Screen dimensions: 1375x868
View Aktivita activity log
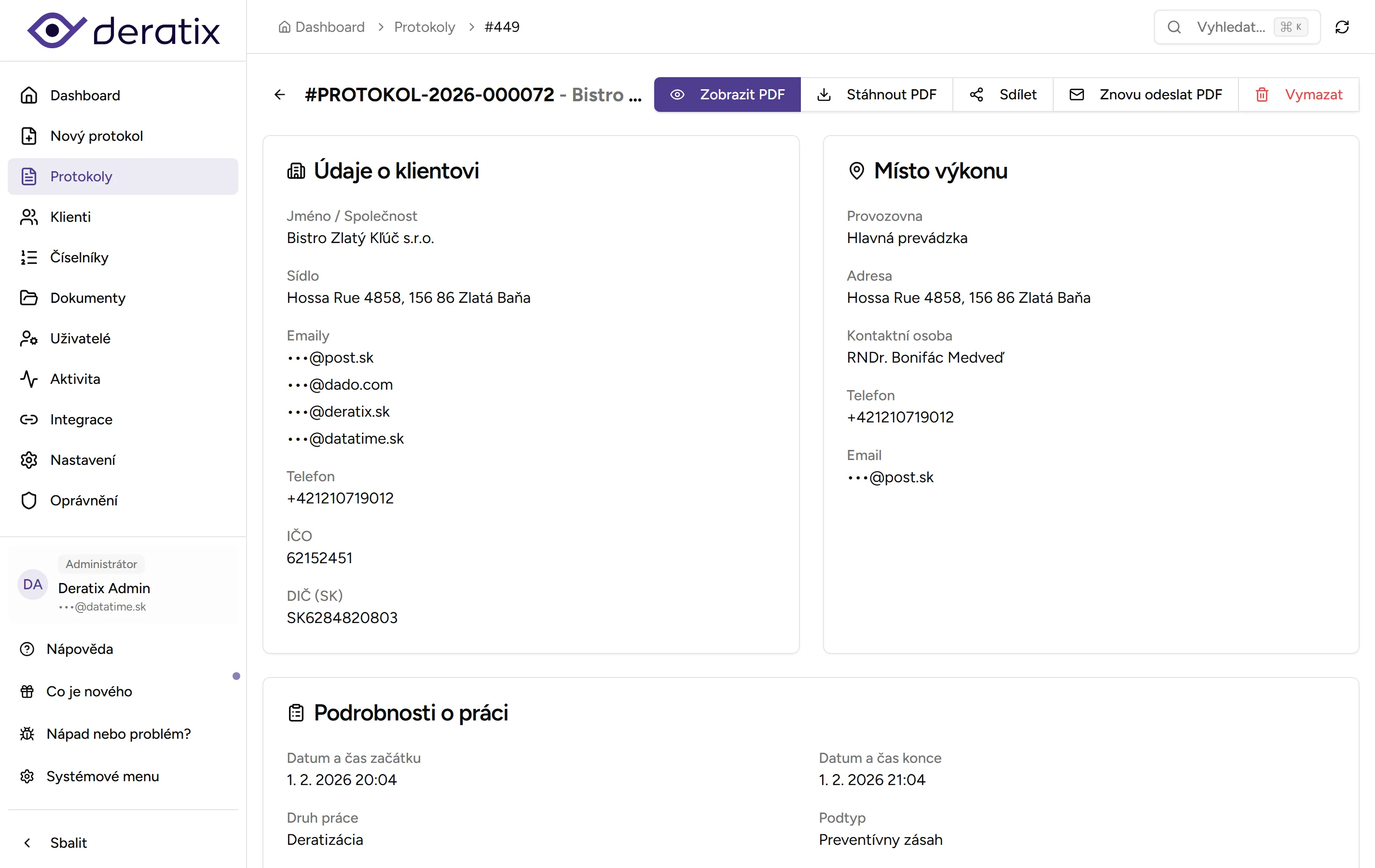pos(74,379)
